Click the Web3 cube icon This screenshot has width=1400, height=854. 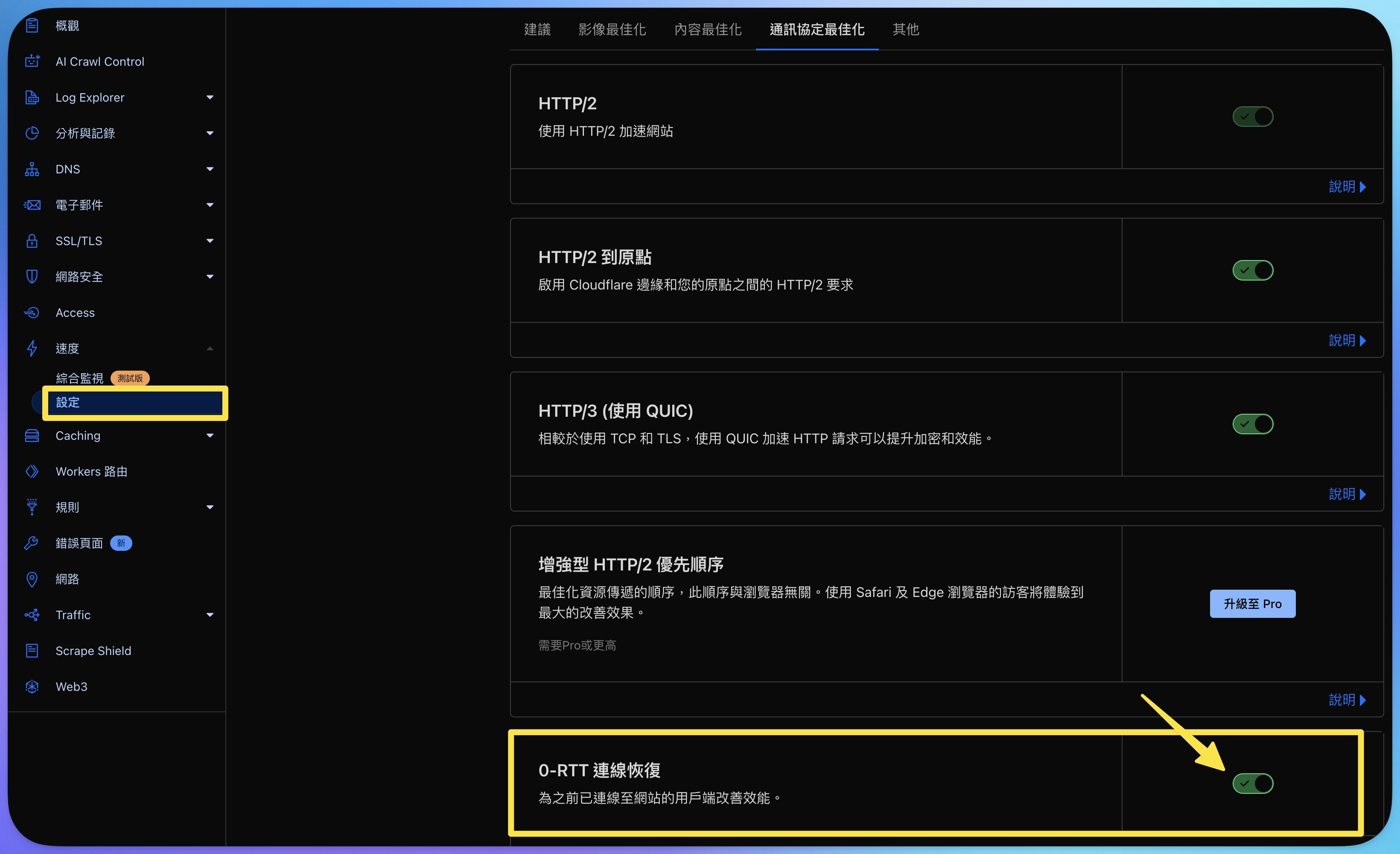point(32,686)
